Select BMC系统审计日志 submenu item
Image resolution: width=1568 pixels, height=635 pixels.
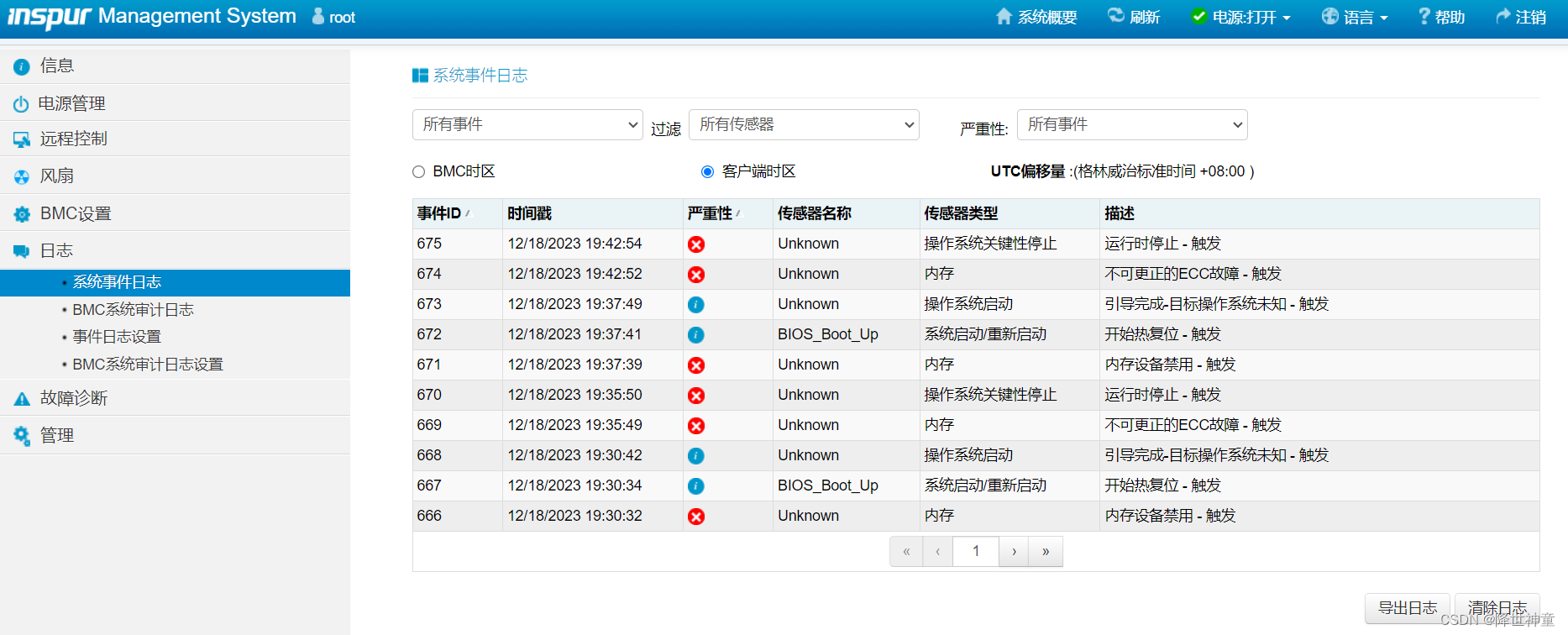tap(133, 310)
